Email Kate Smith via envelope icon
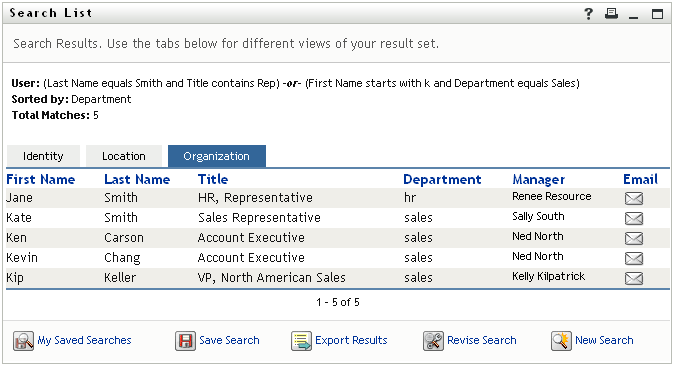Screen dimensions: 674x366 point(634,218)
